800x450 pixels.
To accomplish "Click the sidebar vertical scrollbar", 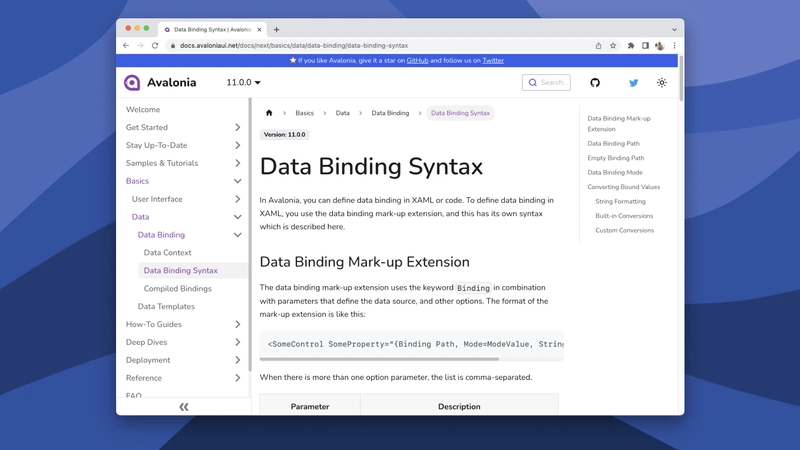I will pyautogui.click(x=250, y=235).
